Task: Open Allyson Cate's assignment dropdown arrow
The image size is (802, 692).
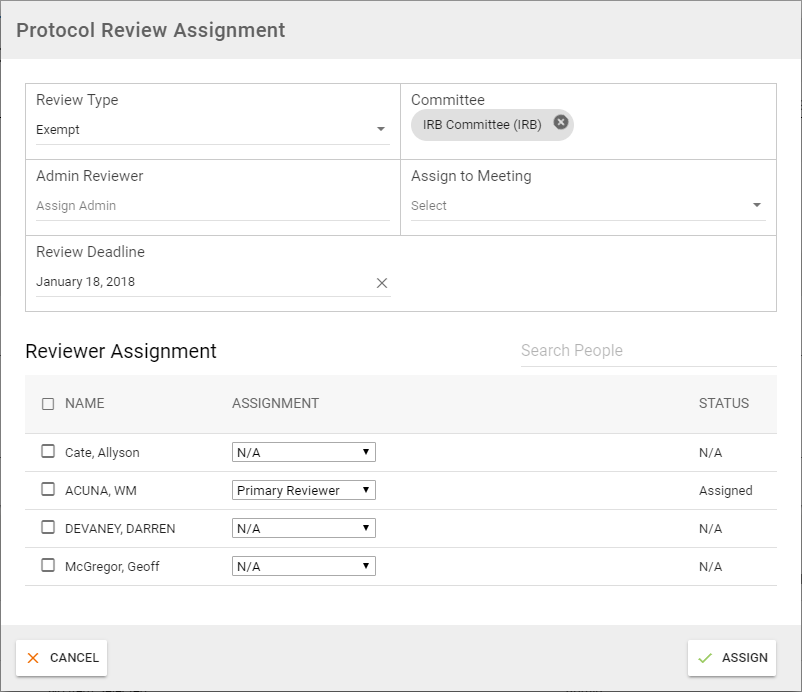Action: point(366,451)
